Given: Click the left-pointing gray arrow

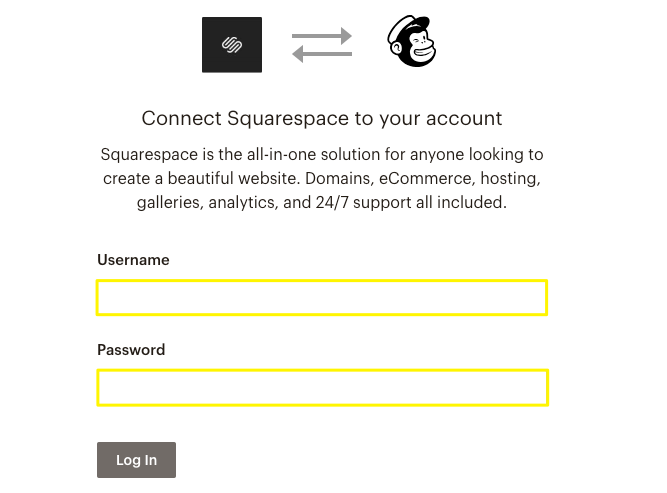Looking at the screenshot, I should 322,55.
